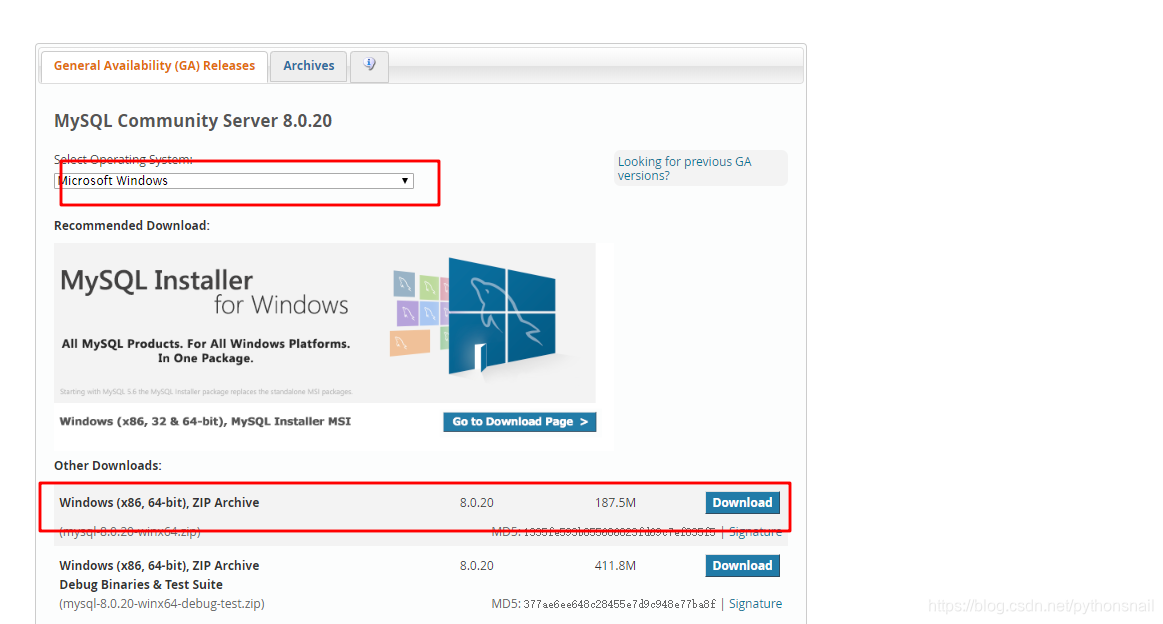Screen dimensions: 1163x624
Task: Select the '(mysql-8.0.20-winx64-debug-test.zip)' file name
Action: point(162,604)
